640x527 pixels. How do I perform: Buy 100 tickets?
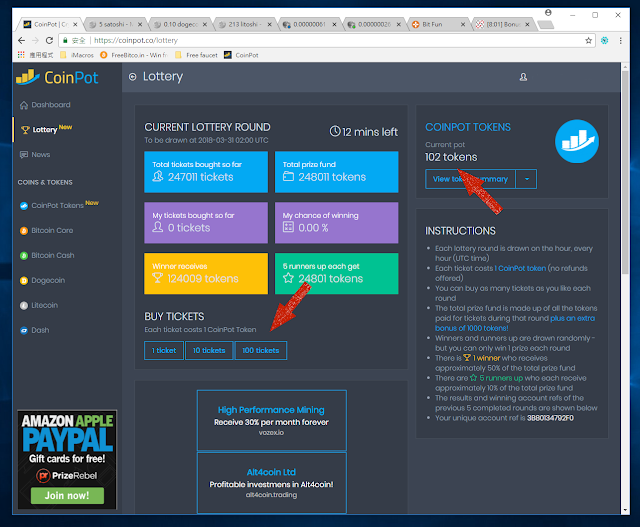[261, 350]
